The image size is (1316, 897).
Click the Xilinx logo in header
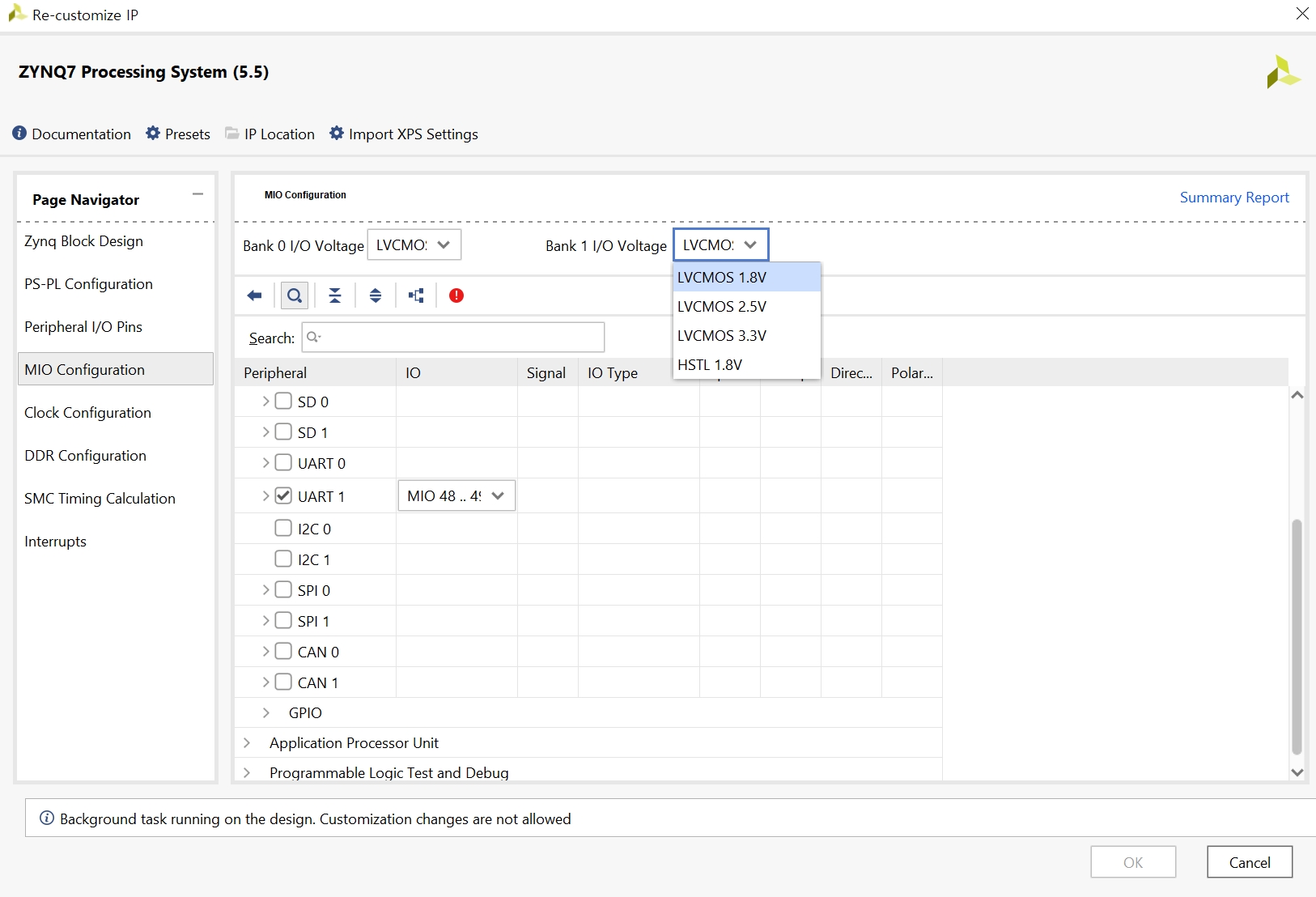click(1283, 72)
